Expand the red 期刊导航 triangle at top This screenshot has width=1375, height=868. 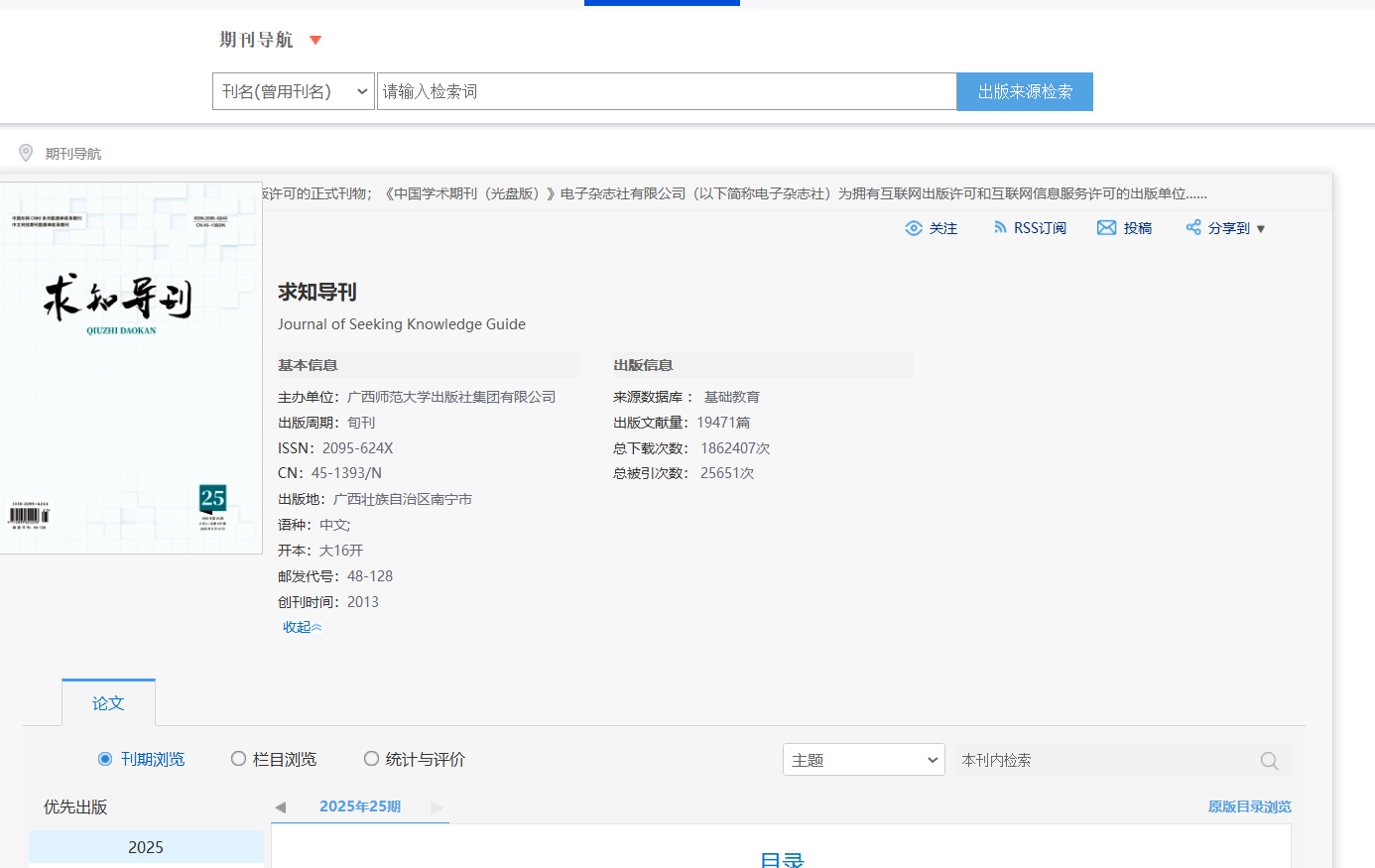pyautogui.click(x=315, y=41)
